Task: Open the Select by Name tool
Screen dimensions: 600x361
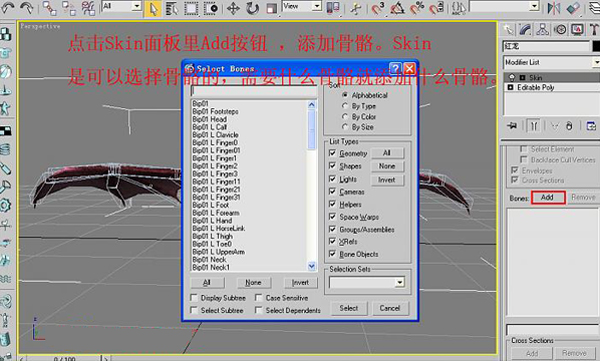Action: coord(172,8)
